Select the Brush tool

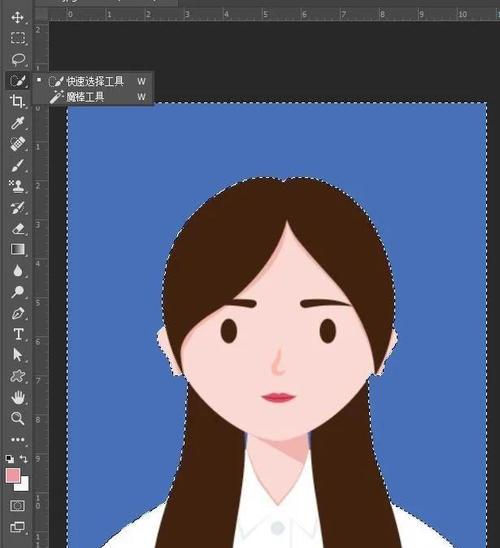coord(17,165)
